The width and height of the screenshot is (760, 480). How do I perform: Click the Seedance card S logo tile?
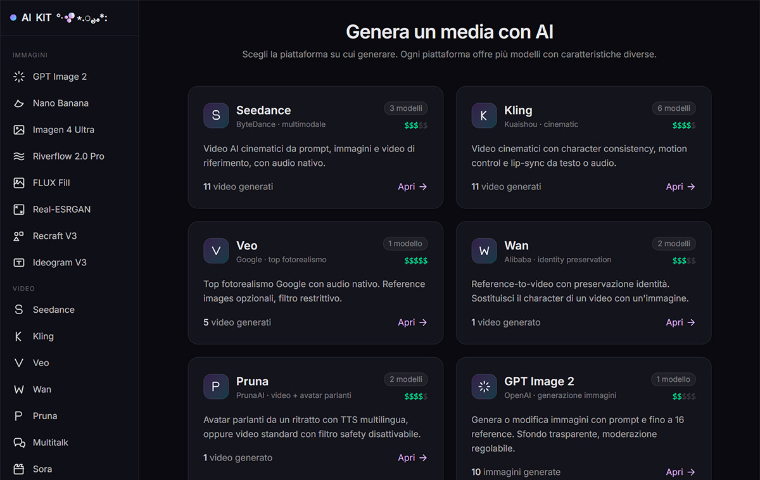[216, 115]
